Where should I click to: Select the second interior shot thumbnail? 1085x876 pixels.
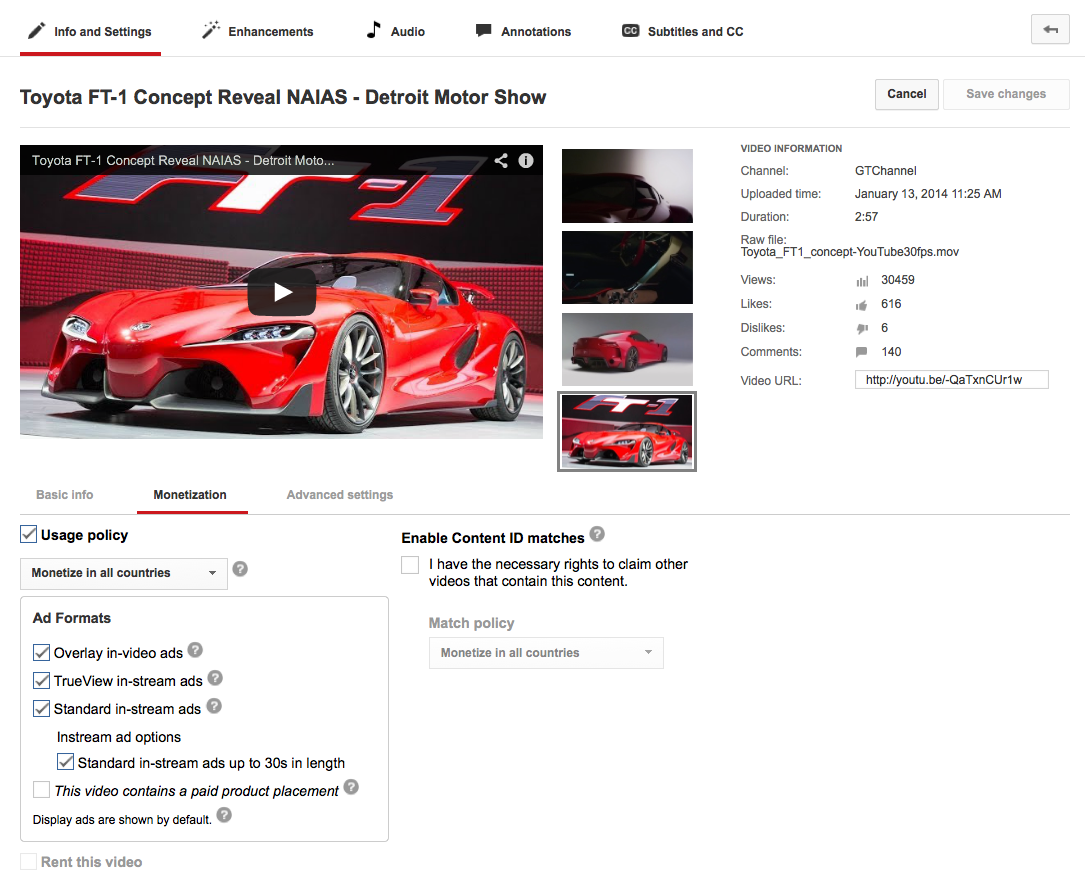click(627, 268)
